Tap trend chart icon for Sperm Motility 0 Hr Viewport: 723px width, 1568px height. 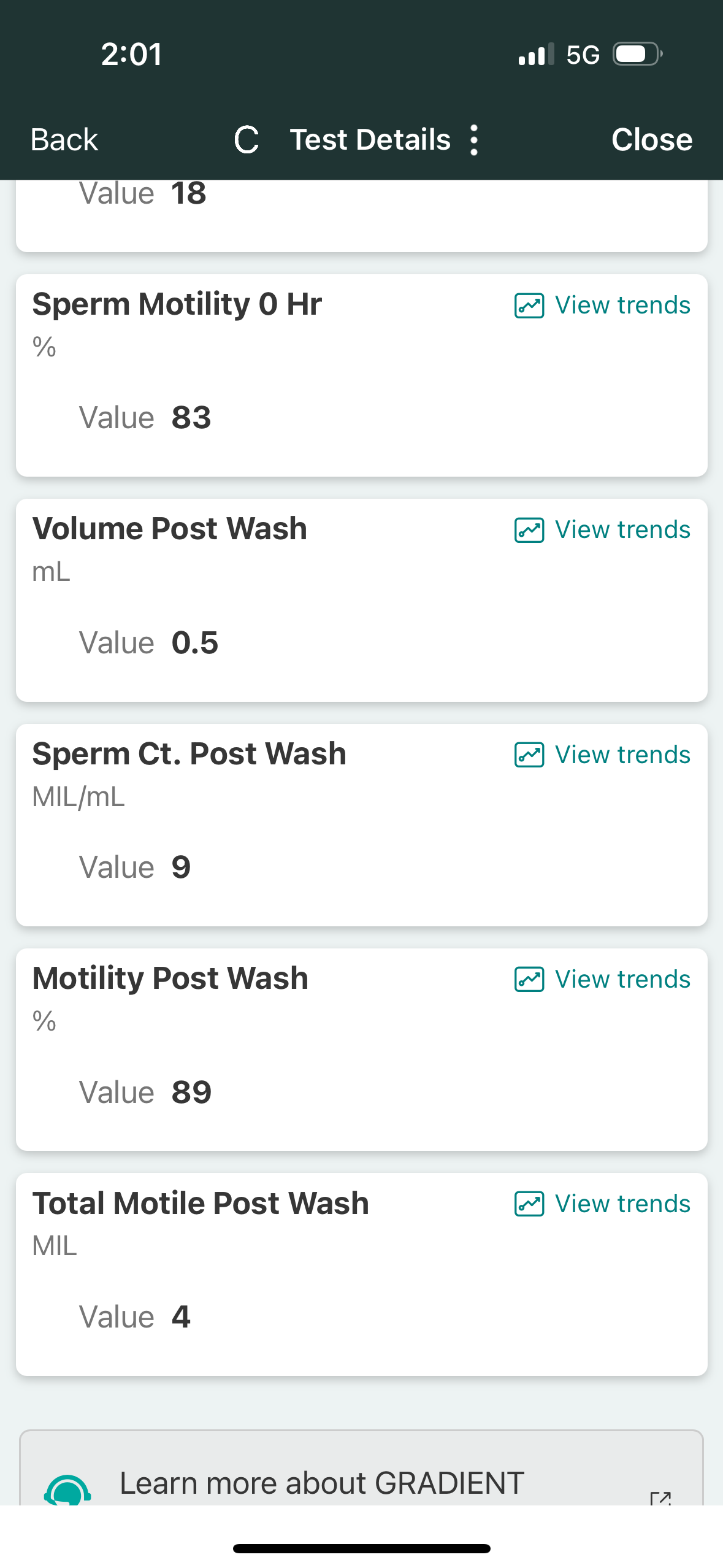pyautogui.click(x=529, y=306)
